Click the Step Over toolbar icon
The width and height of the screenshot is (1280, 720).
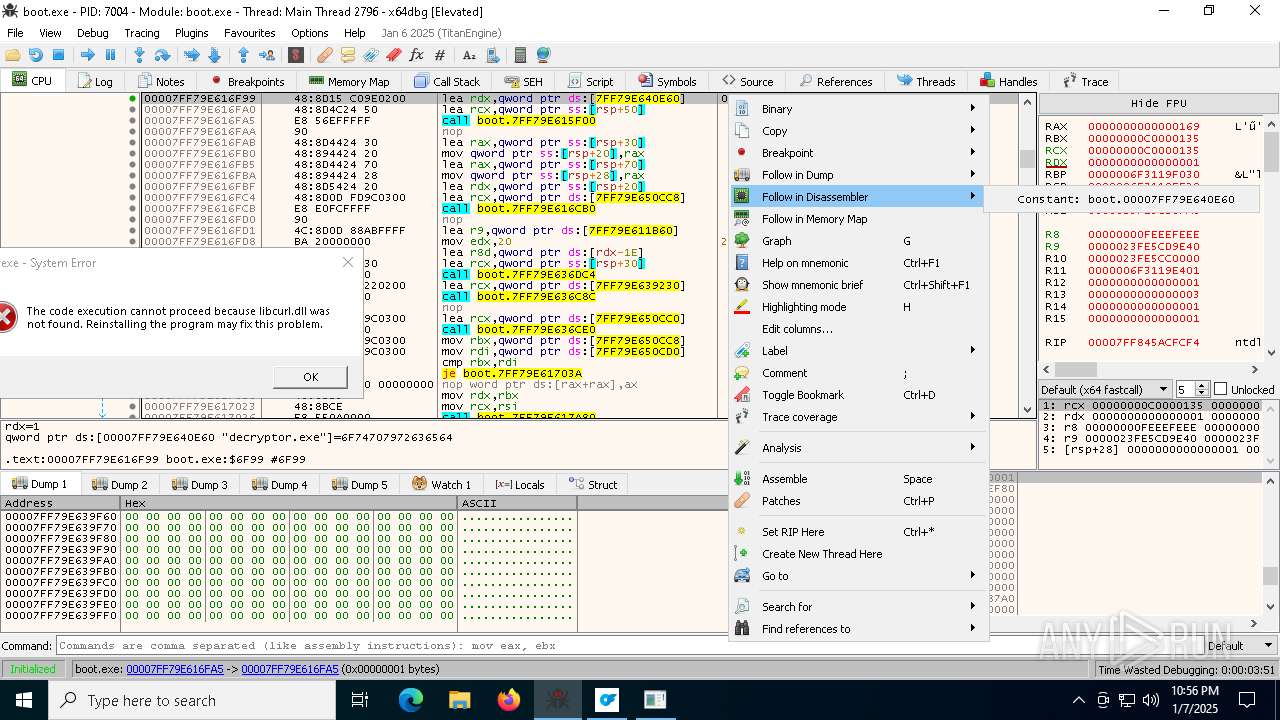162,55
